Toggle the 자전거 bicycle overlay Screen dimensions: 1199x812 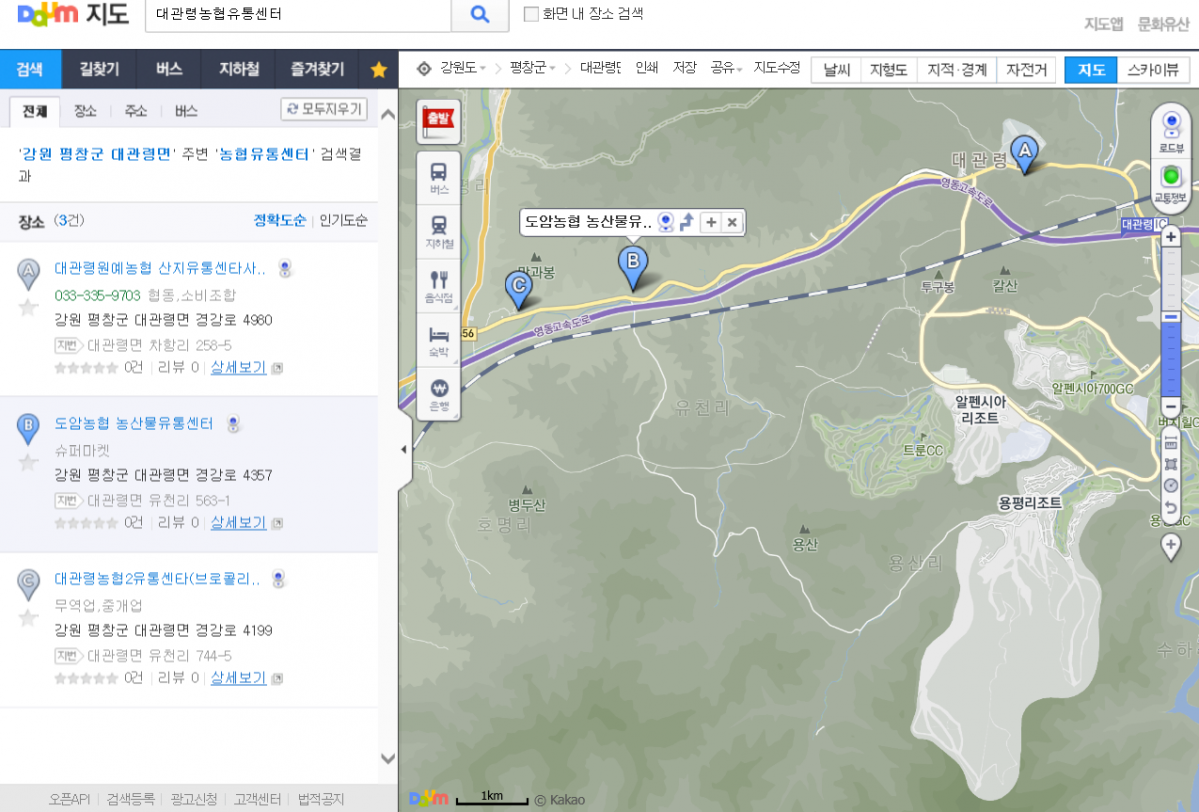[1026, 70]
